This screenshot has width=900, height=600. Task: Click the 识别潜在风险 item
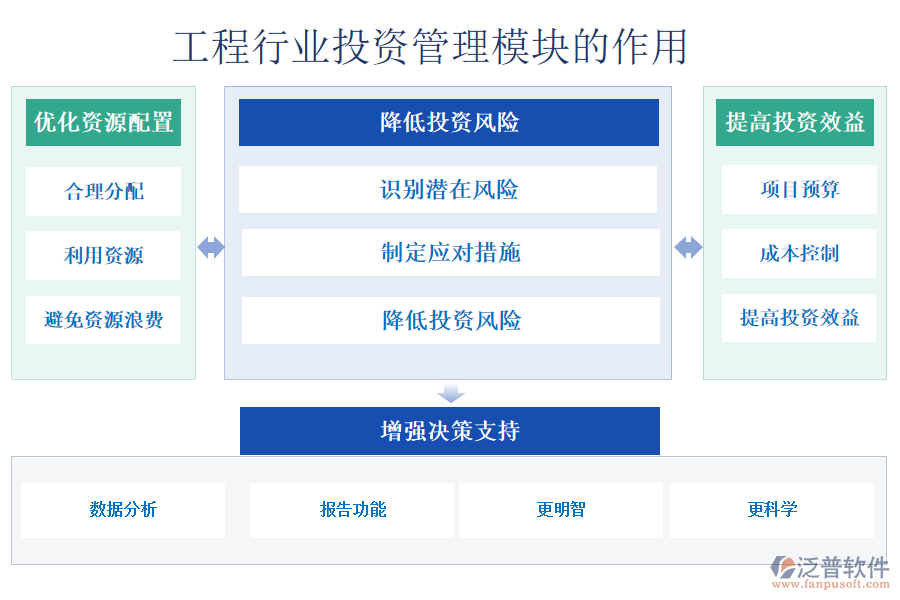click(x=449, y=189)
